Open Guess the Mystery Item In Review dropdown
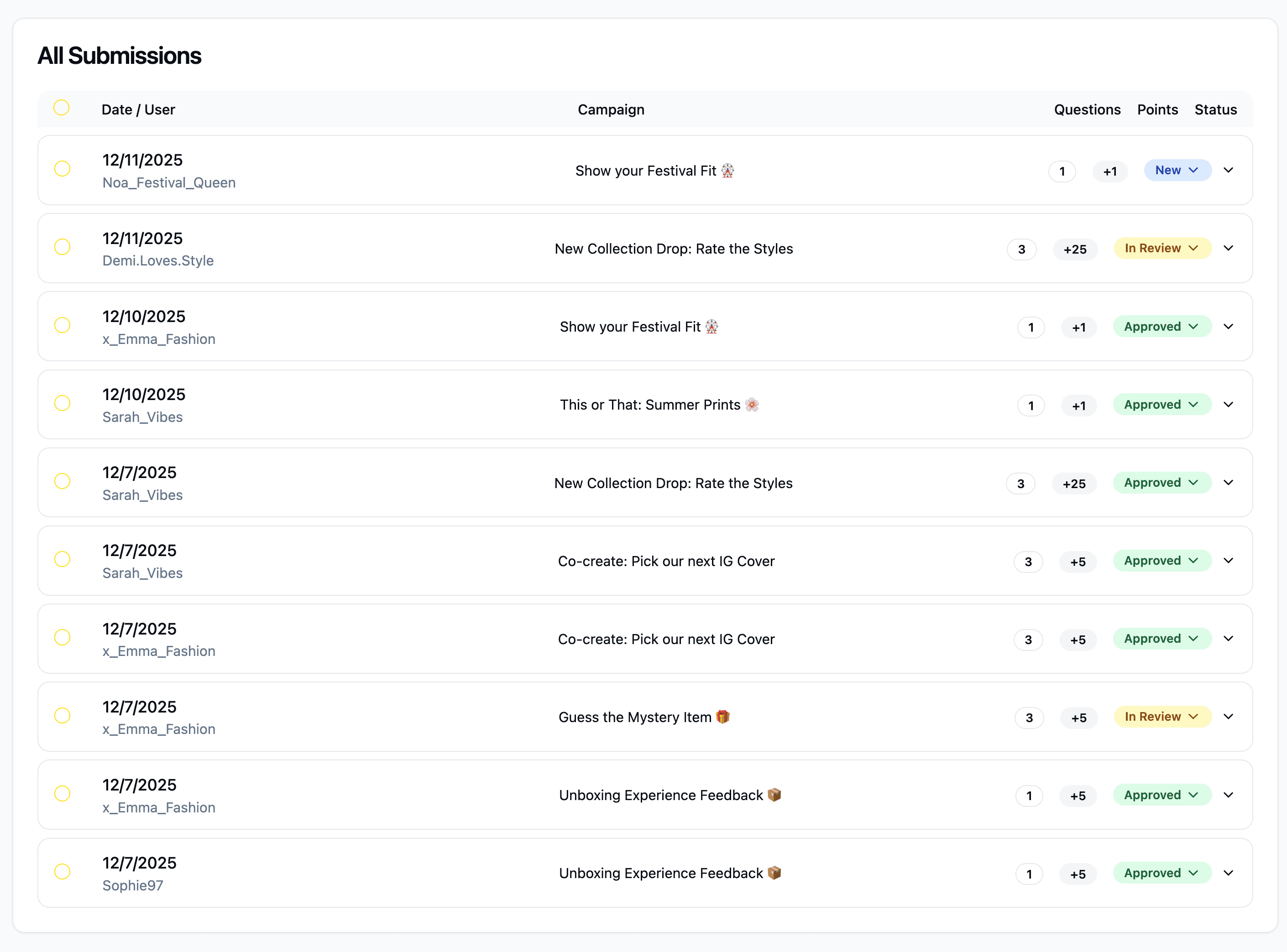The image size is (1287, 952). coord(1161,717)
